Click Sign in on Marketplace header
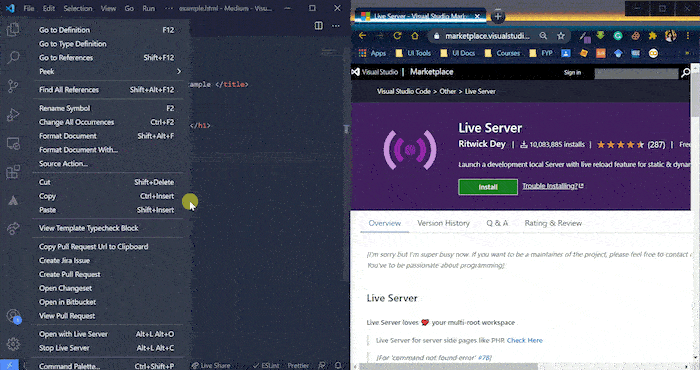 point(572,73)
